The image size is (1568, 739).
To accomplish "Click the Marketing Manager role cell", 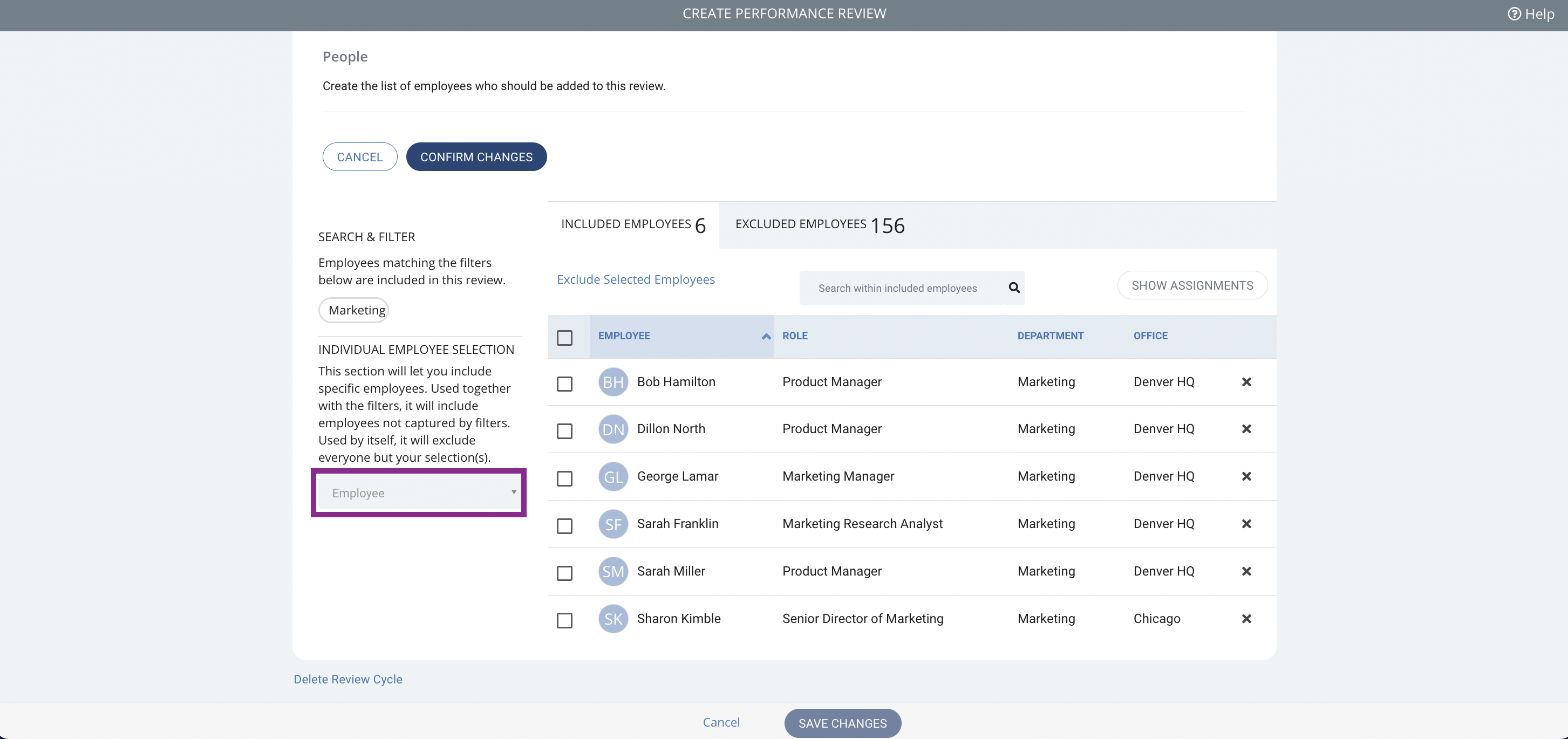I will 838,476.
